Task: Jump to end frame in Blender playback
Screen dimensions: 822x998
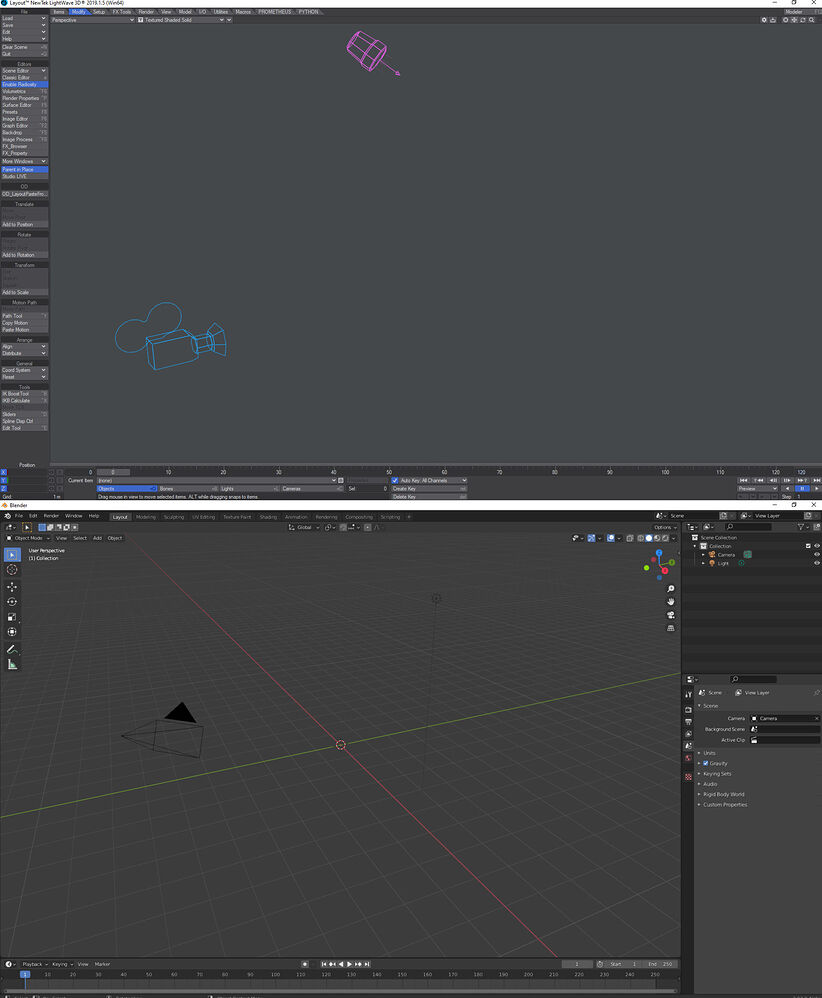Action: [x=367, y=964]
